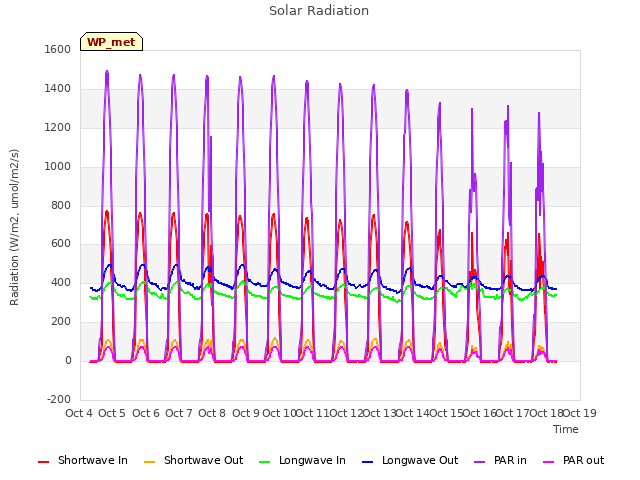Screen dimensions: 640x480
Task: Click the Oct 9 x-axis tick label
Action: 246,413
